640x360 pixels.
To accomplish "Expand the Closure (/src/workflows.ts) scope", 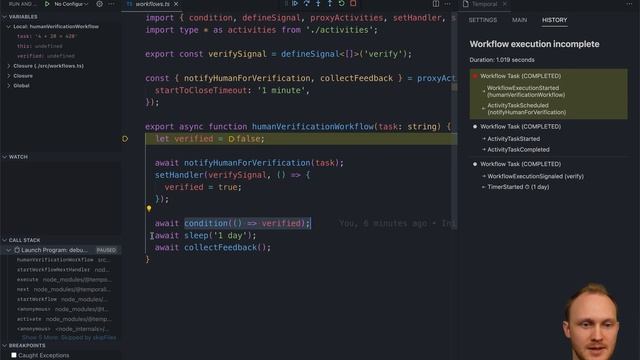I will 9,66.
